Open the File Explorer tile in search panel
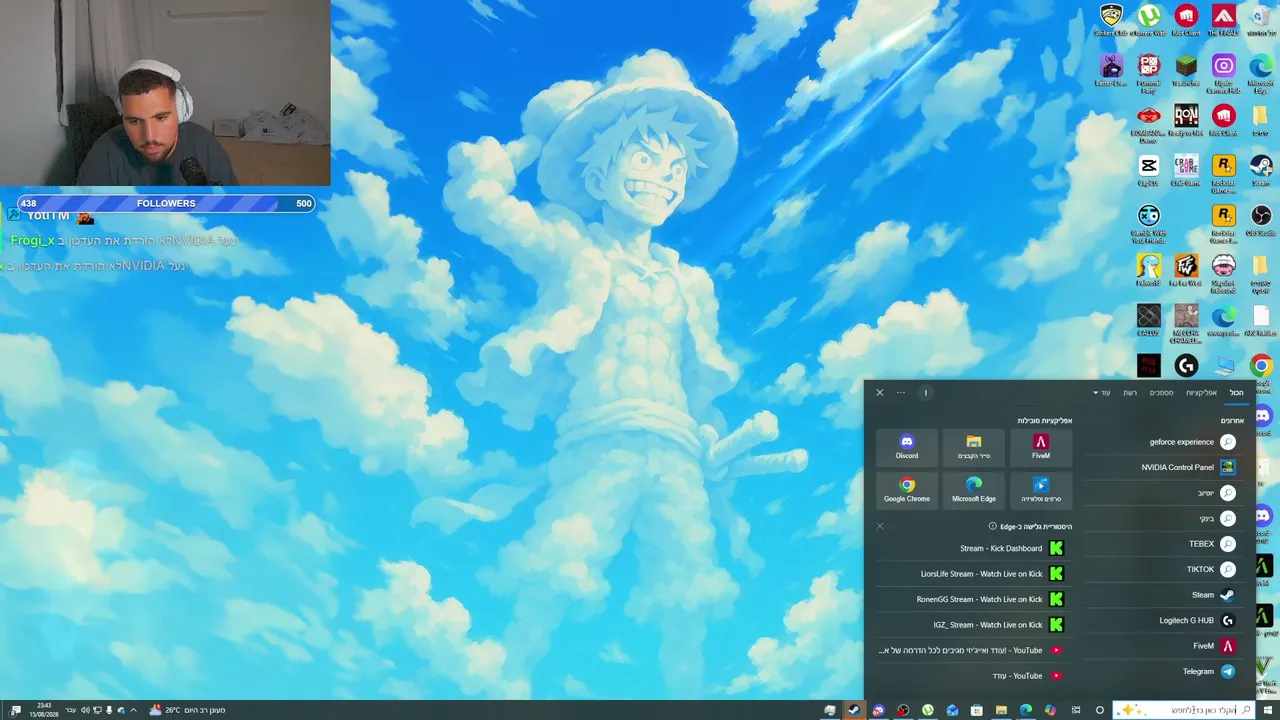 (x=974, y=447)
